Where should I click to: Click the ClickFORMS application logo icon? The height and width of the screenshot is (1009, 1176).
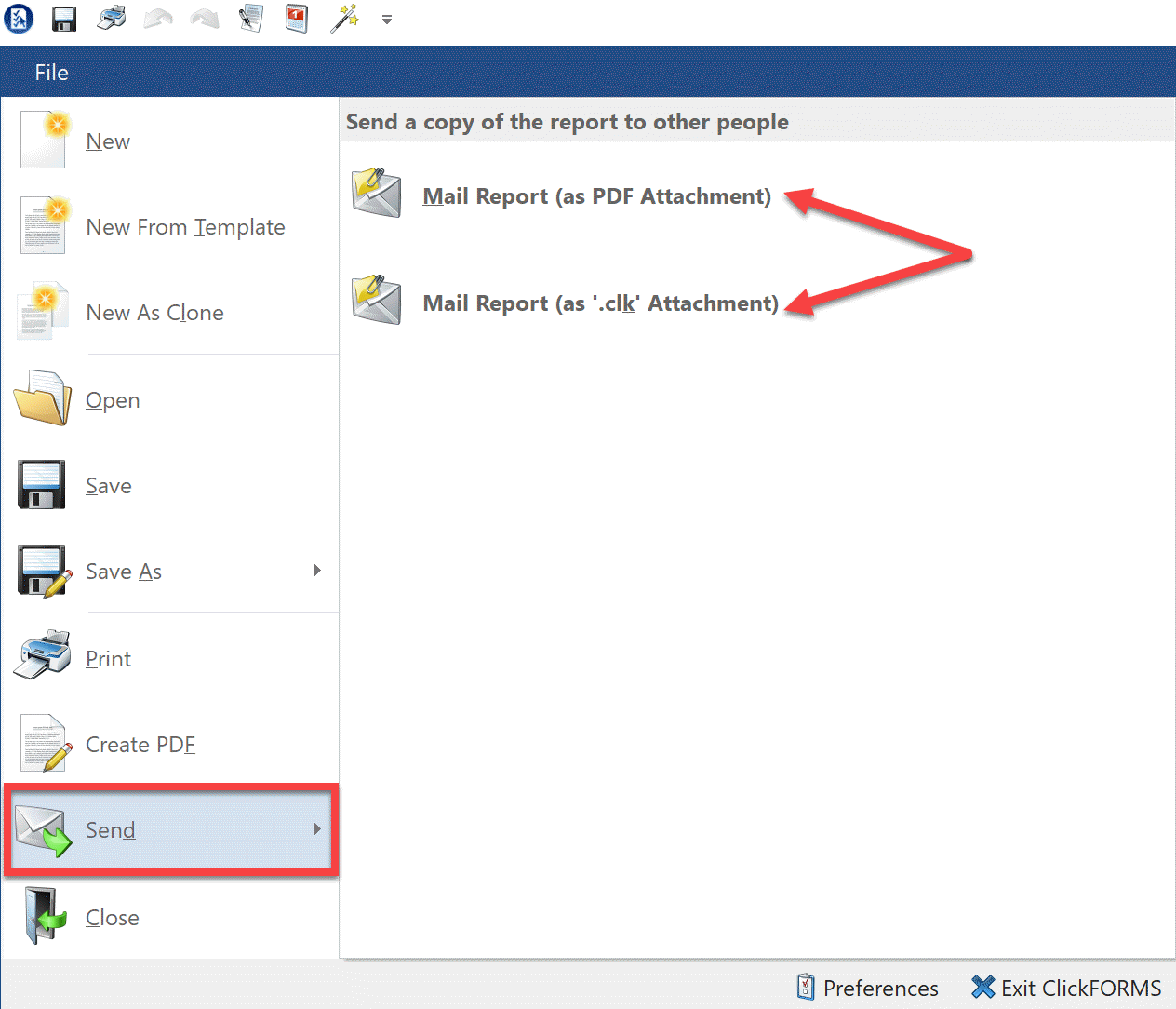(19, 19)
